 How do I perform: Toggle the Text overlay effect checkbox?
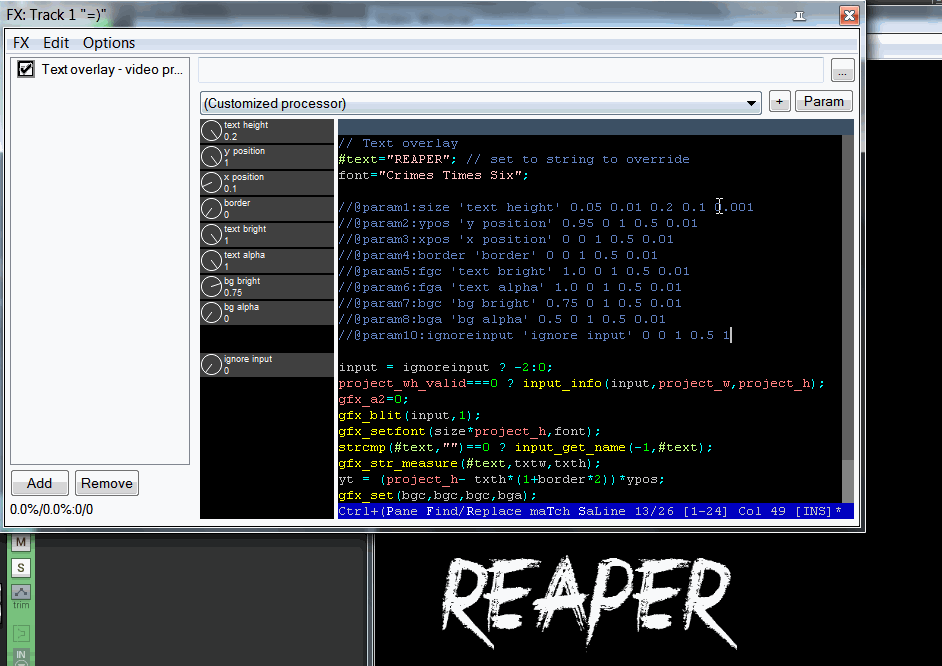click(x=25, y=69)
